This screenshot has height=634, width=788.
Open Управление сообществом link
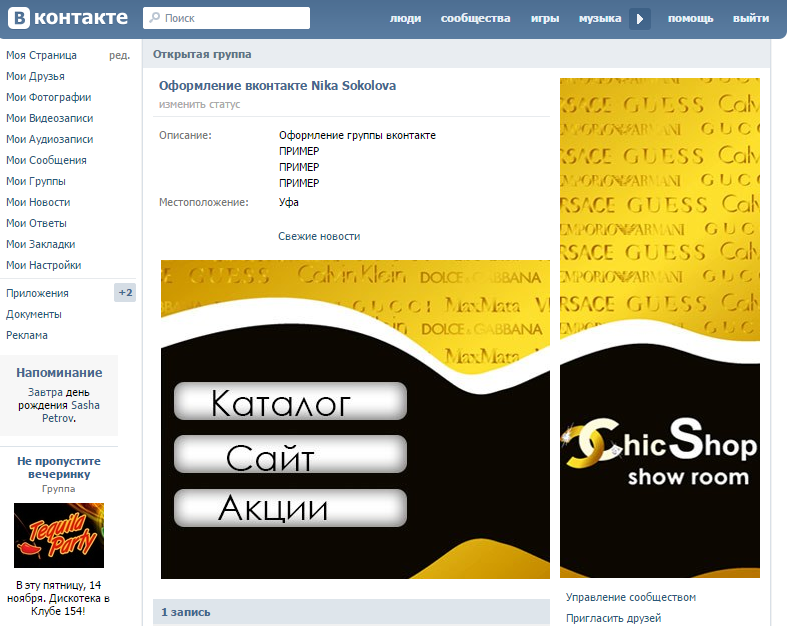point(631,597)
